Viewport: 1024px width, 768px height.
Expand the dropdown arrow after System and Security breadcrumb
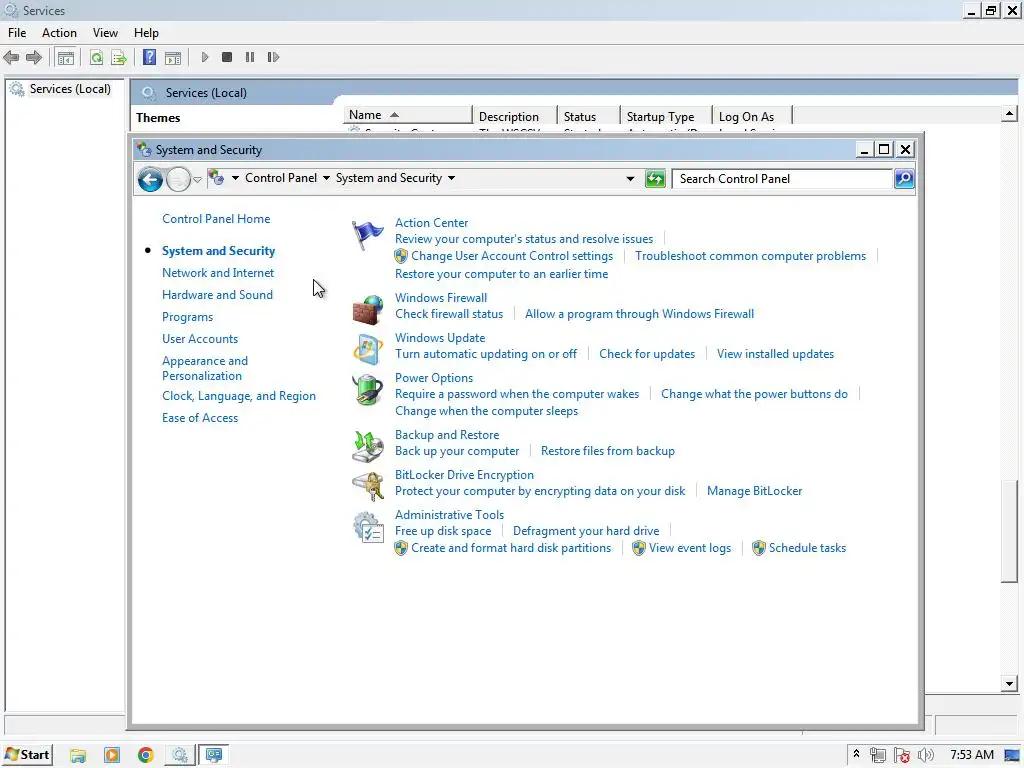451,178
